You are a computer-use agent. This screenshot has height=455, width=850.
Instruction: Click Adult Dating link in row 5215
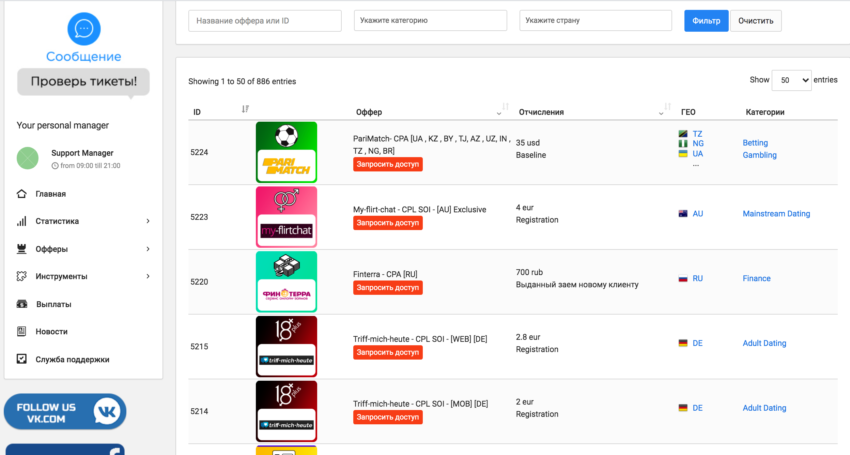[x=764, y=343]
